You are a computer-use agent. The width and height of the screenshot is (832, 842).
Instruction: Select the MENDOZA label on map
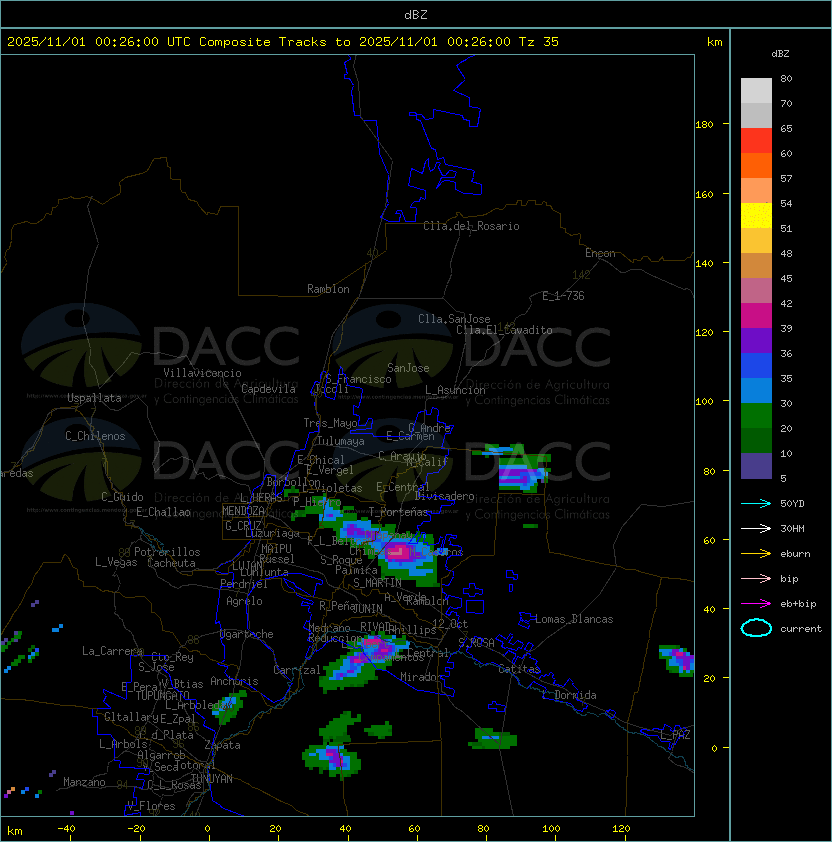tap(243, 511)
